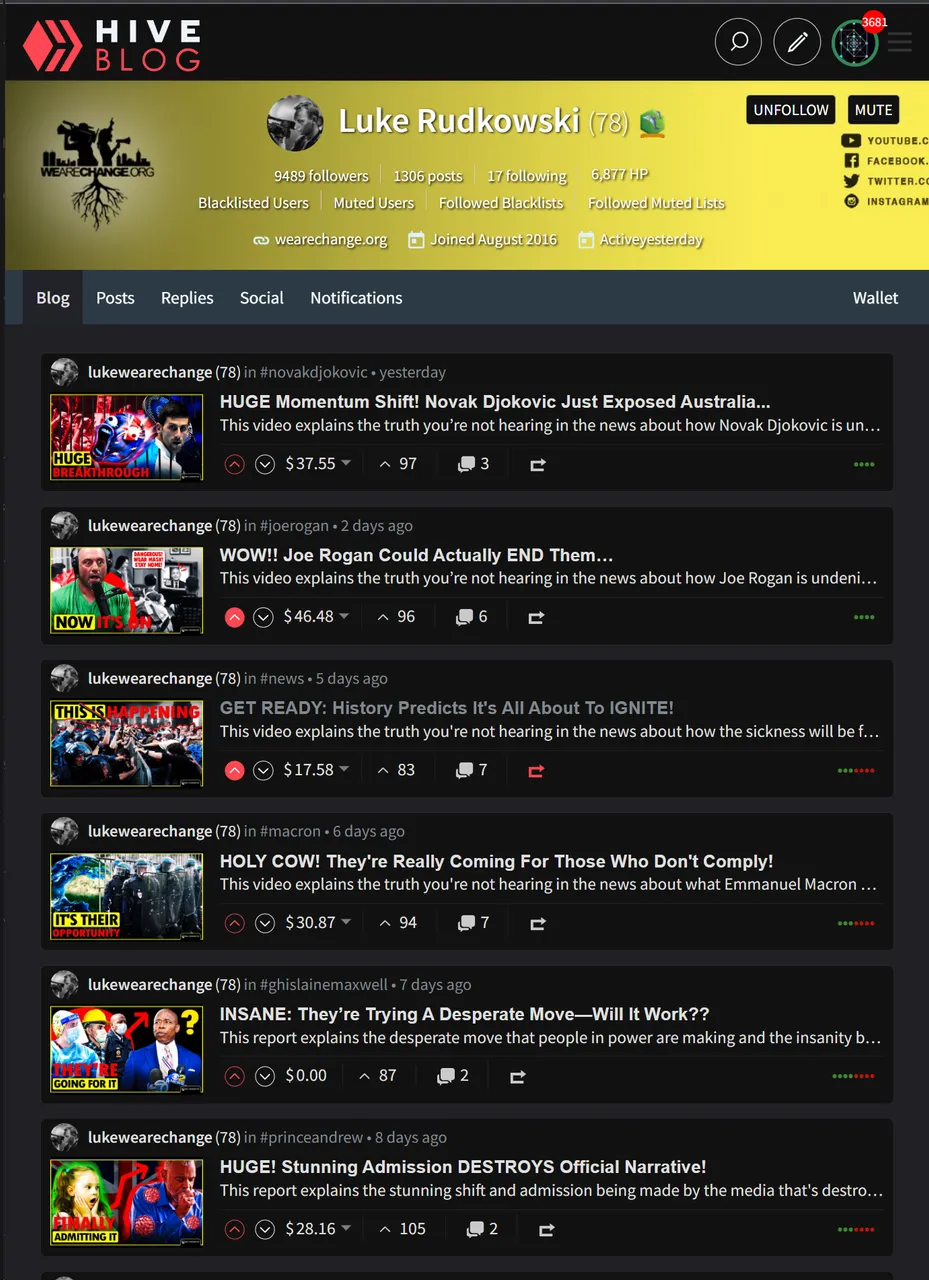Downvote the Novak Djokovic post

click(264, 464)
